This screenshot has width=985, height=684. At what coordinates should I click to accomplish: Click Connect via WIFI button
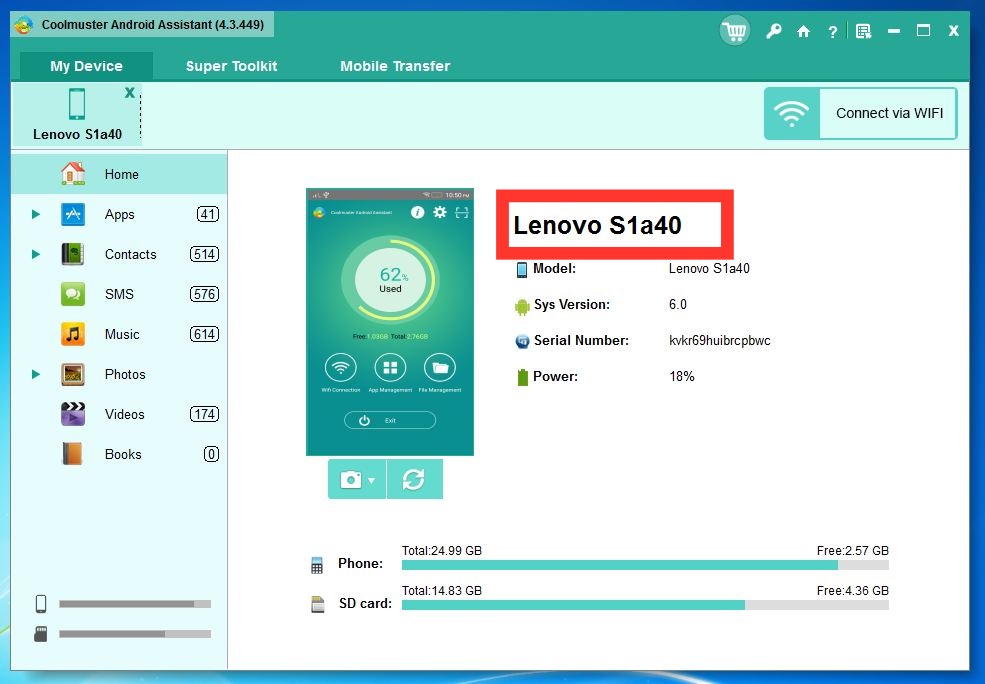(861, 114)
